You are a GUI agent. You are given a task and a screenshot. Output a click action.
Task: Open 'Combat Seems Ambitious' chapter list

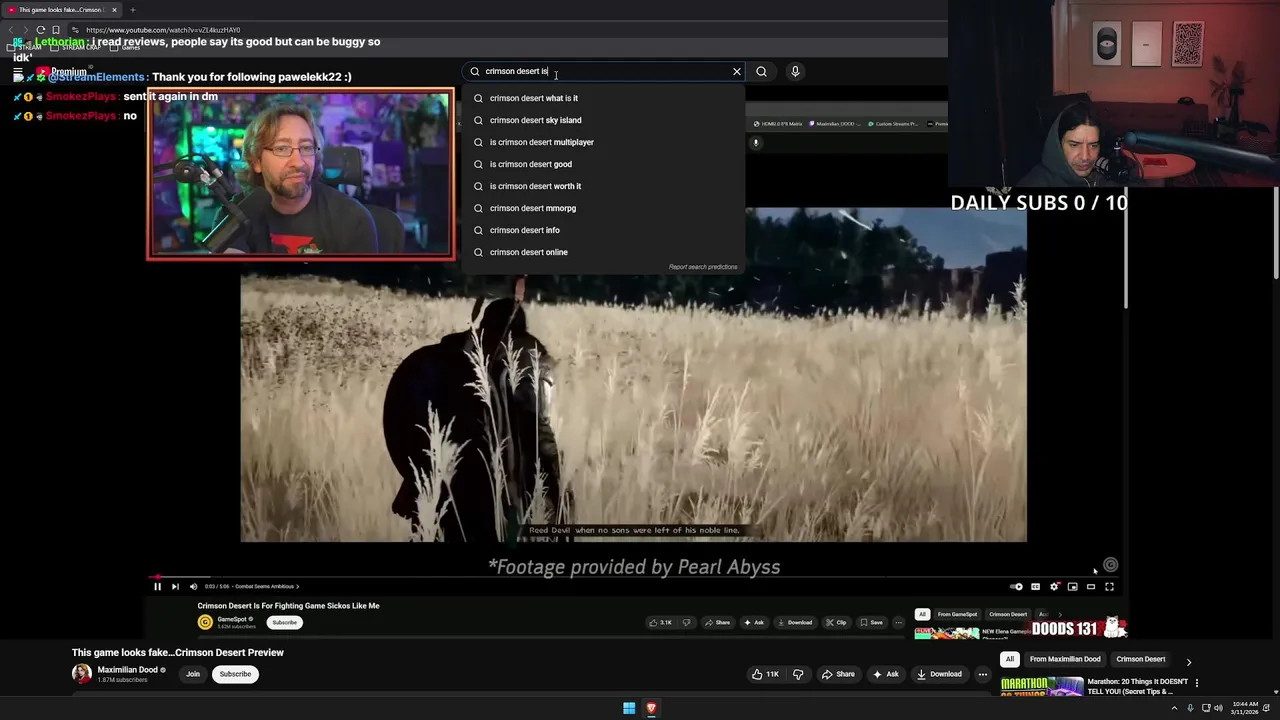coord(267,587)
